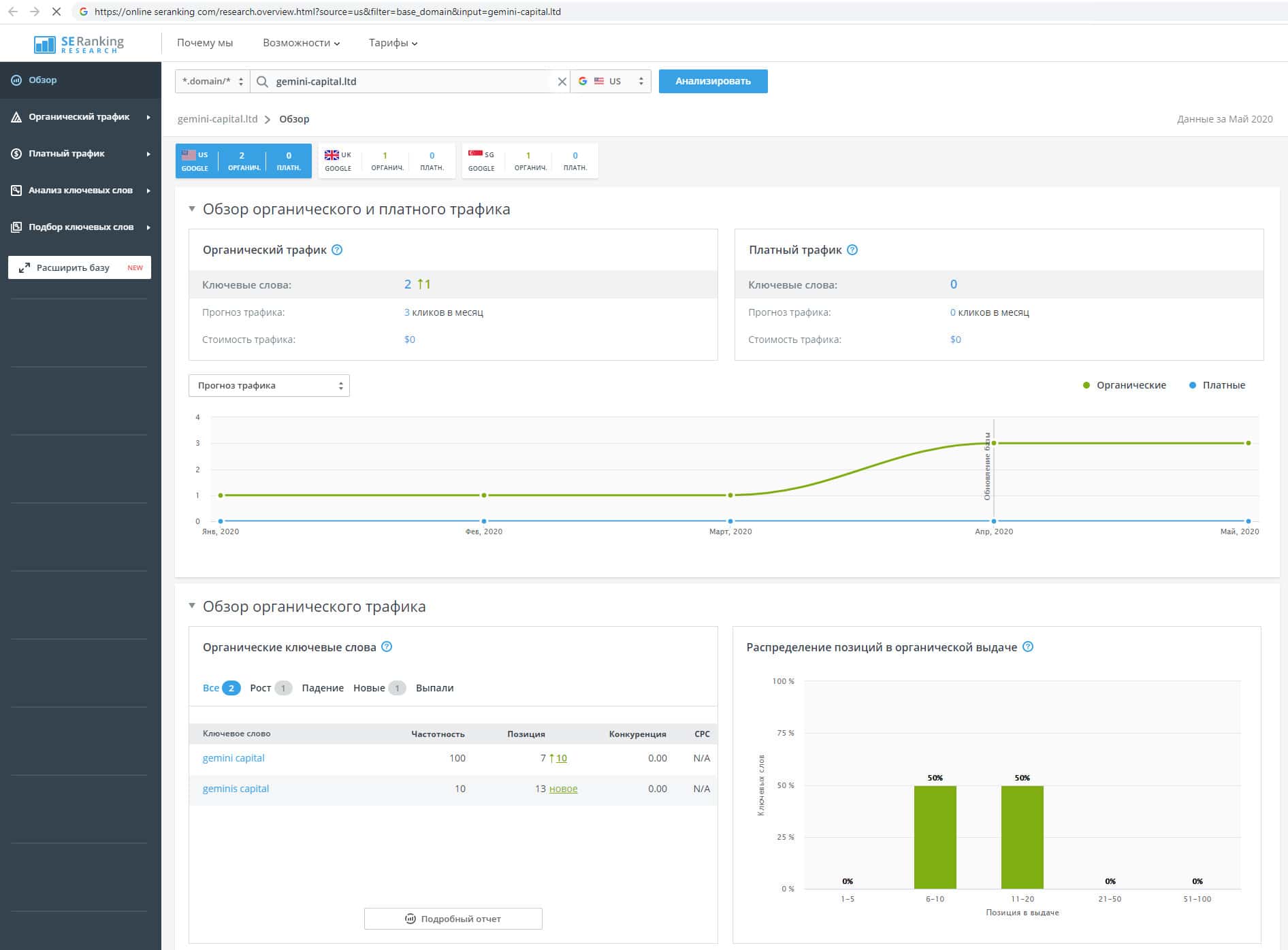Open the Прогноз трафика chart dropdown

269,386
